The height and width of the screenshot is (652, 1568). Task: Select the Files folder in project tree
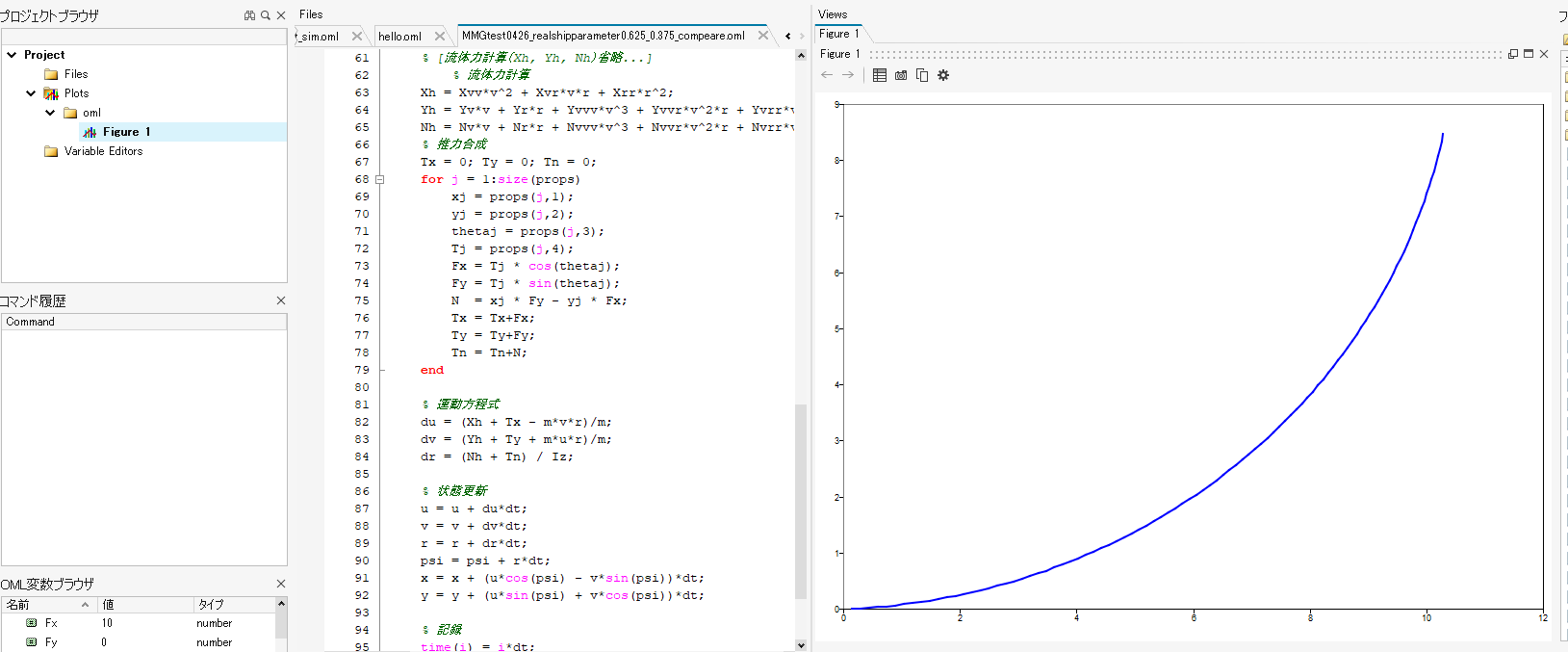[65, 74]
